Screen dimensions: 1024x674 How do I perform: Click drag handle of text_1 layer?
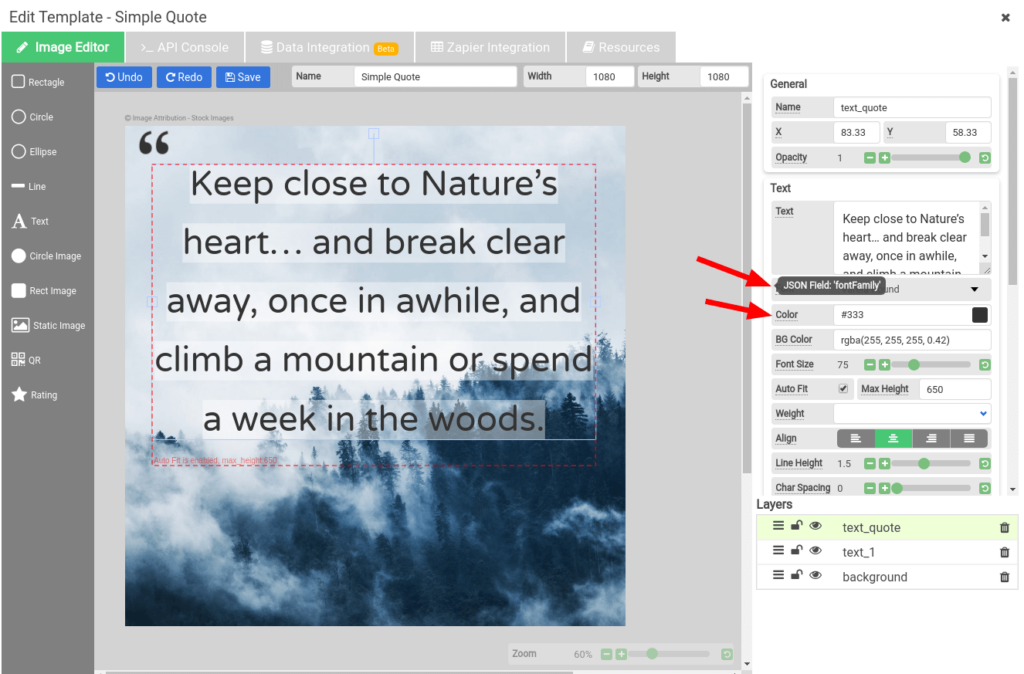[778, 551]
